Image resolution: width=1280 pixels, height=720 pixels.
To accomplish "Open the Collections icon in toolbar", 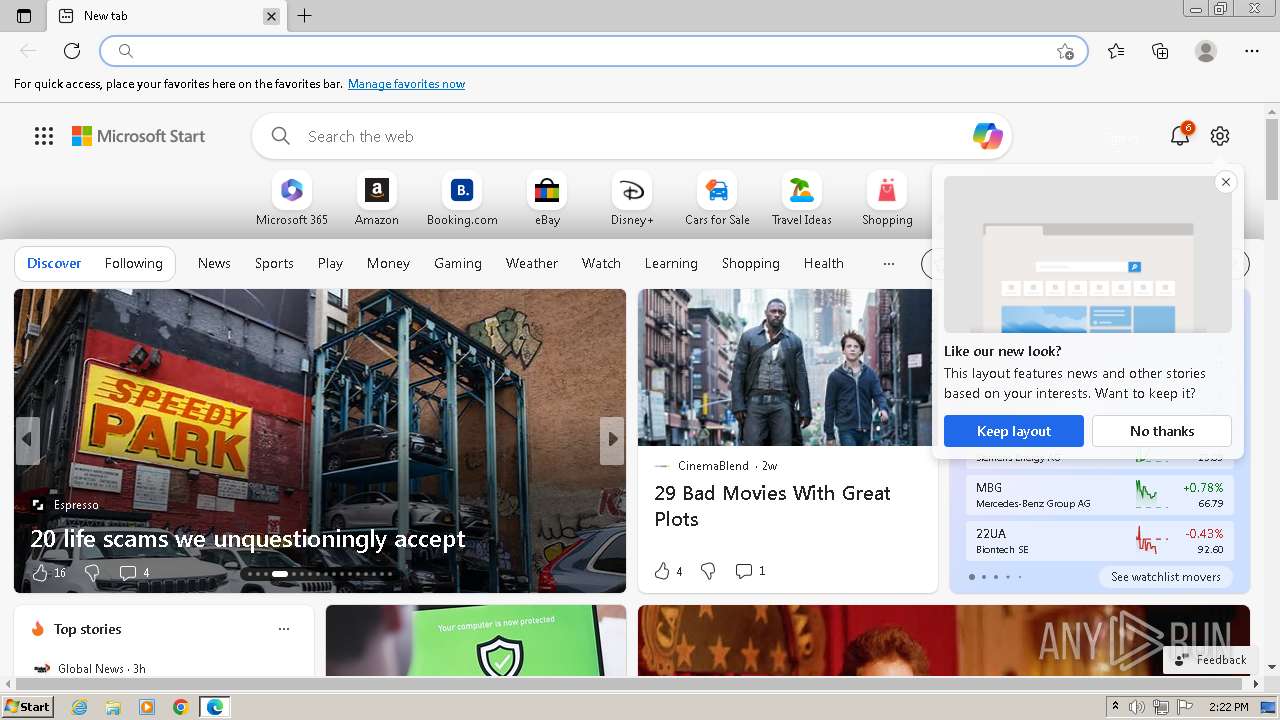I will [1160, 51].
